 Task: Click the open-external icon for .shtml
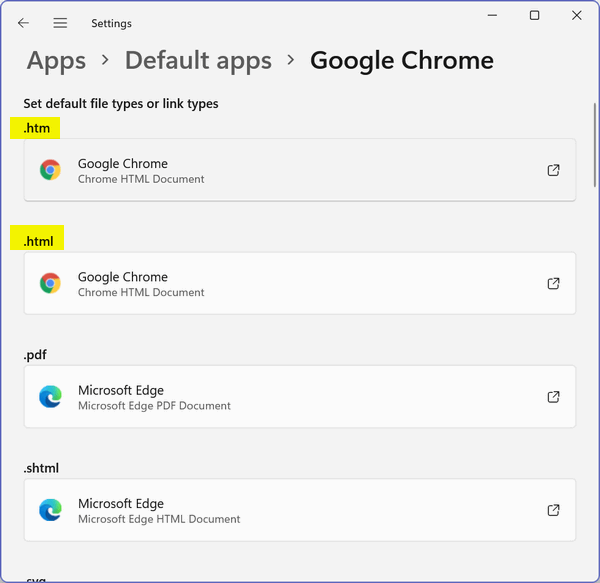pos(553,510)
